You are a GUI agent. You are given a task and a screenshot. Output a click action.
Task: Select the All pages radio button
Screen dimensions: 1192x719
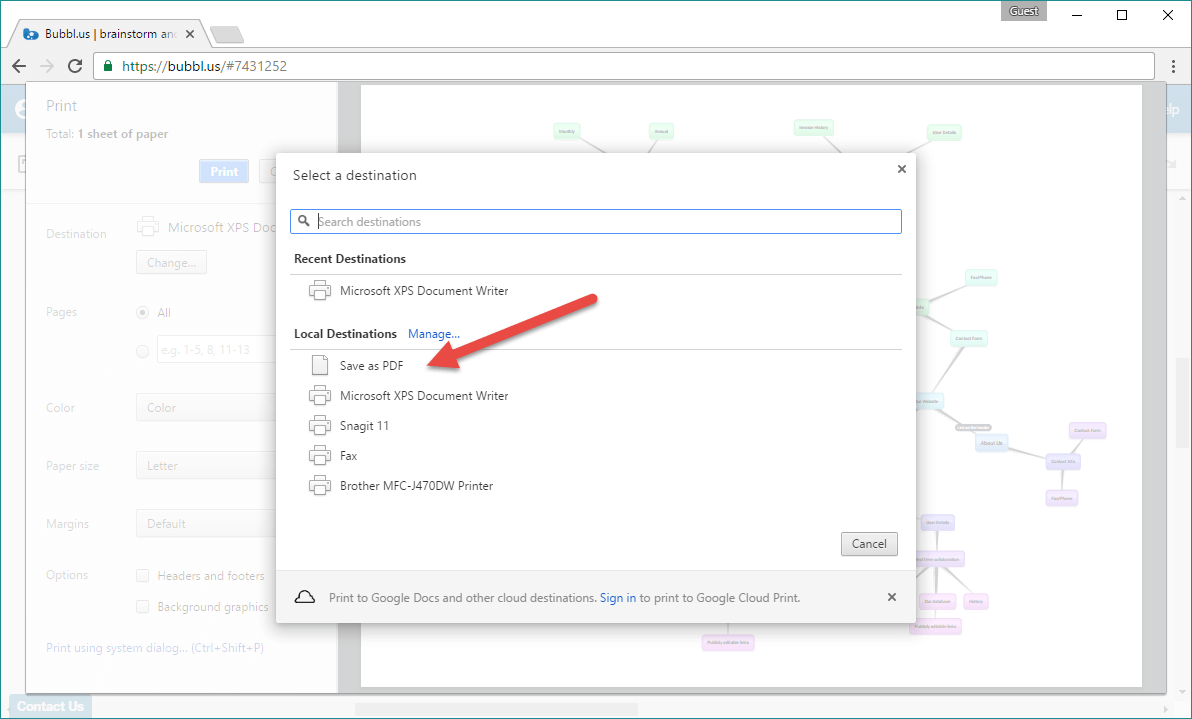[x=142, y=312]
